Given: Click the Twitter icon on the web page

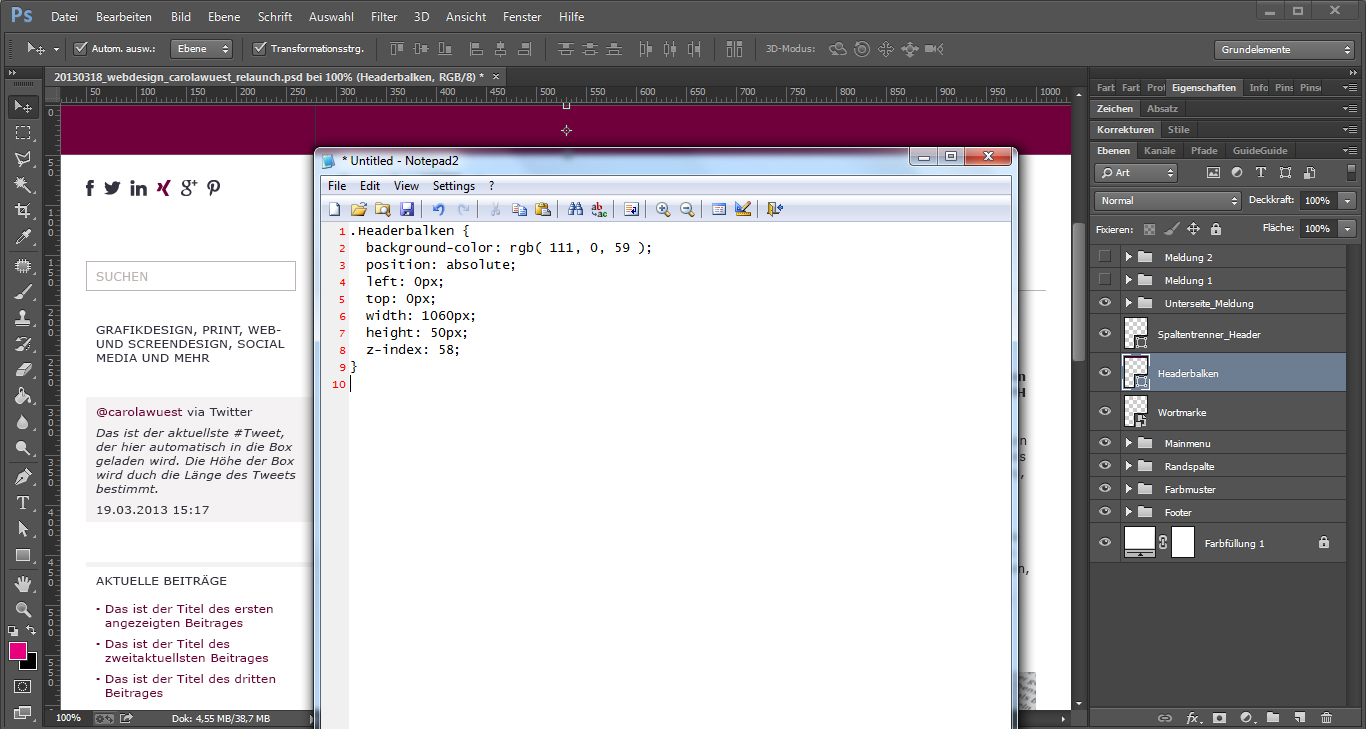Looking at the screenshot, I should (x=112, y=188).
